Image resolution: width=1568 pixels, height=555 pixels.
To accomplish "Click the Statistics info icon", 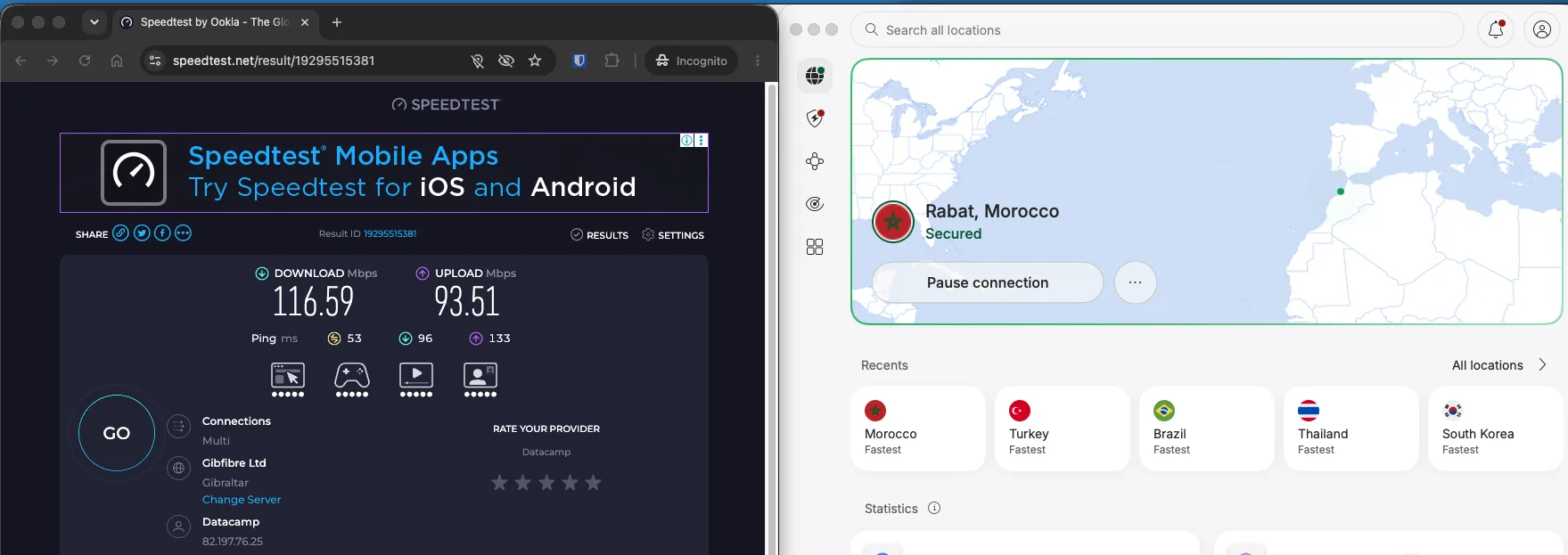I will pos(934,508).
